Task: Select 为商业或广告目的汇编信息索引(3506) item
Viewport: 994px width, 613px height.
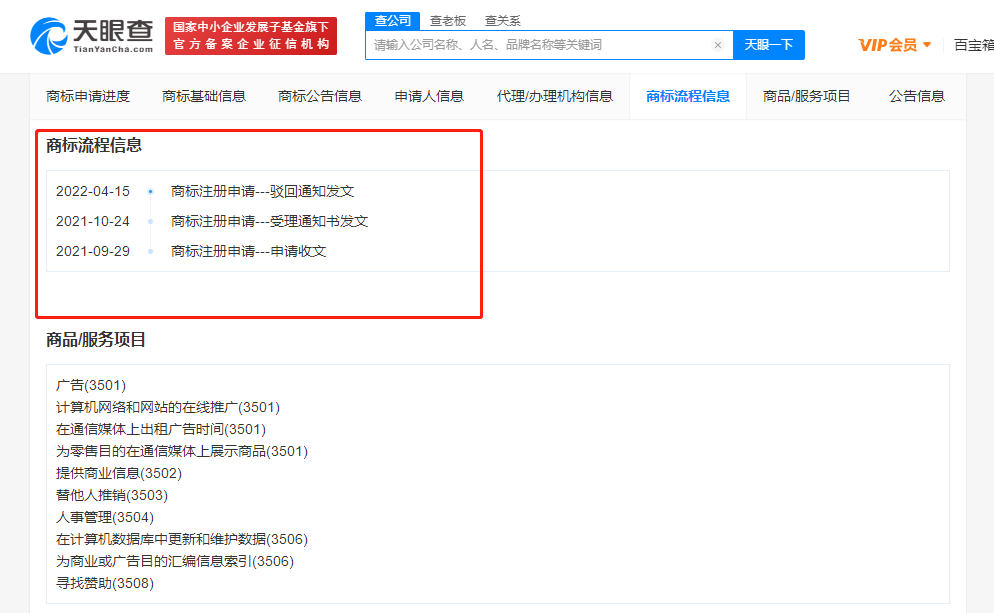Action: tap(175, 562)
